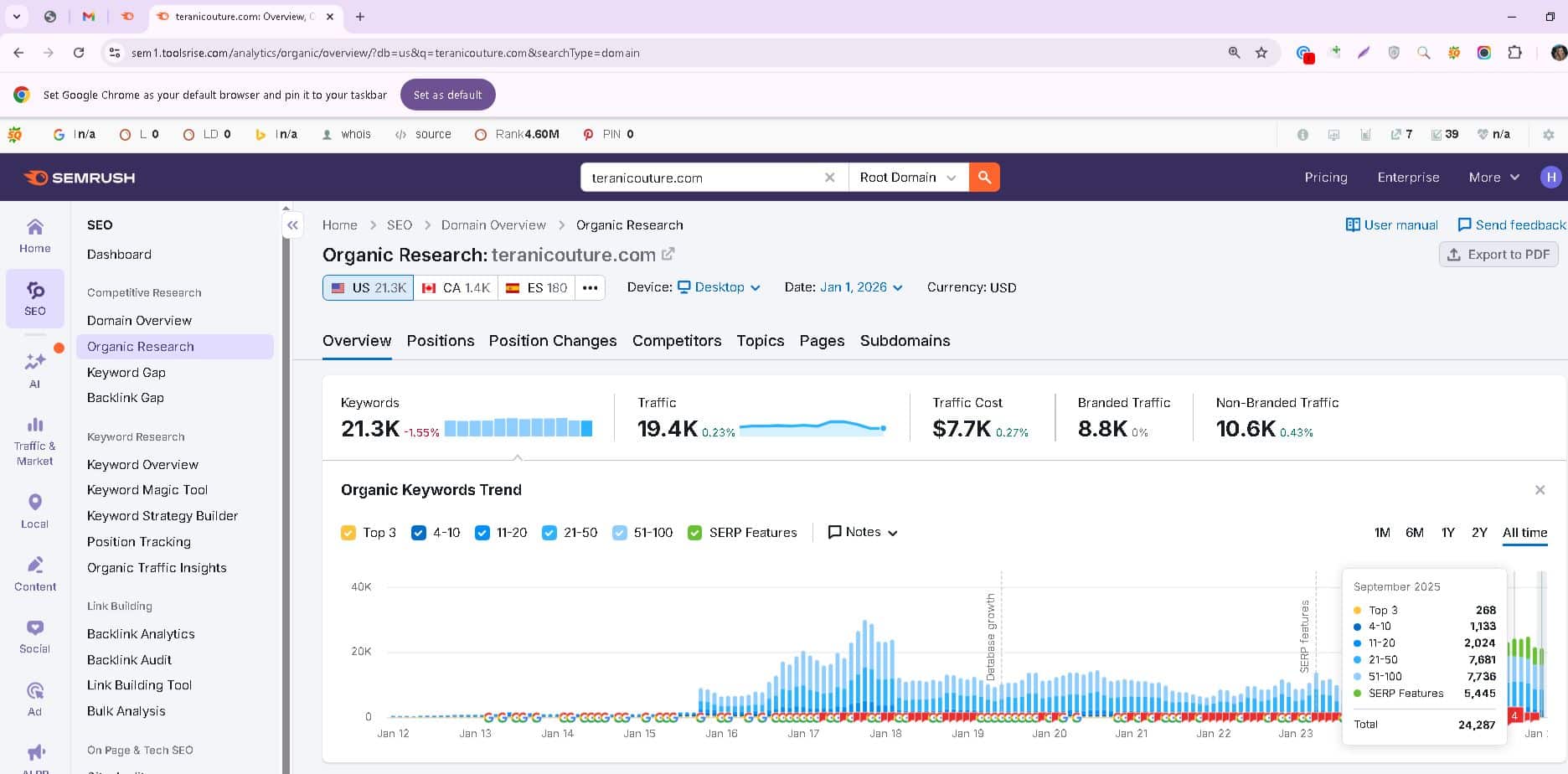The width and height of the screenshot is (1568, 774).
Task: Open the Ad sidebar section
Action: 35,699
